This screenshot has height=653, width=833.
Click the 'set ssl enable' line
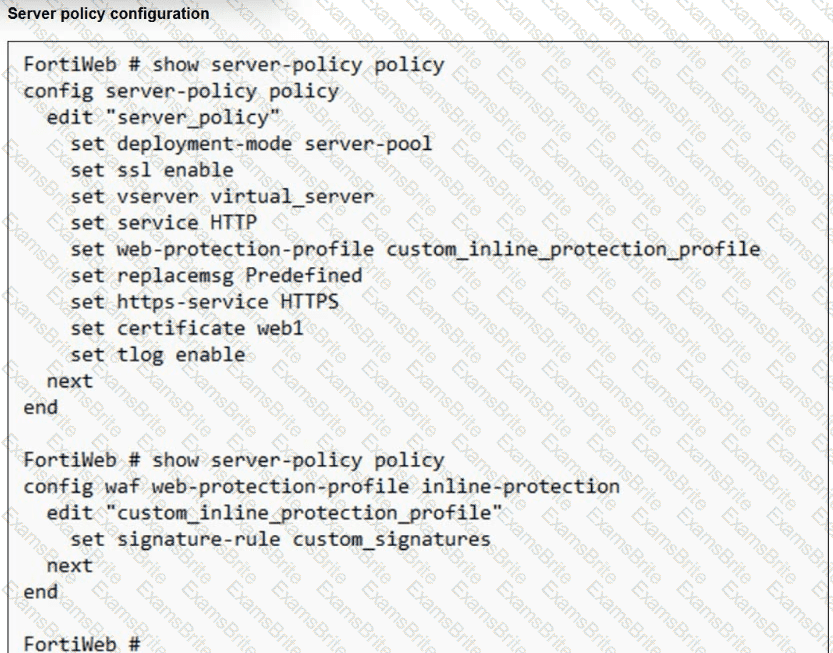coord(152,170)
